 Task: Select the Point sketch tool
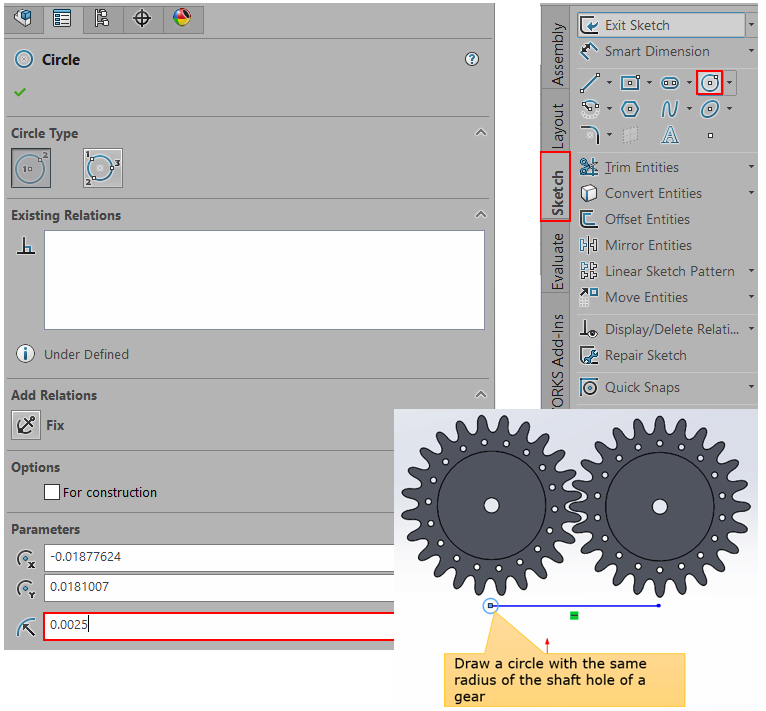(x=710, y=135)
